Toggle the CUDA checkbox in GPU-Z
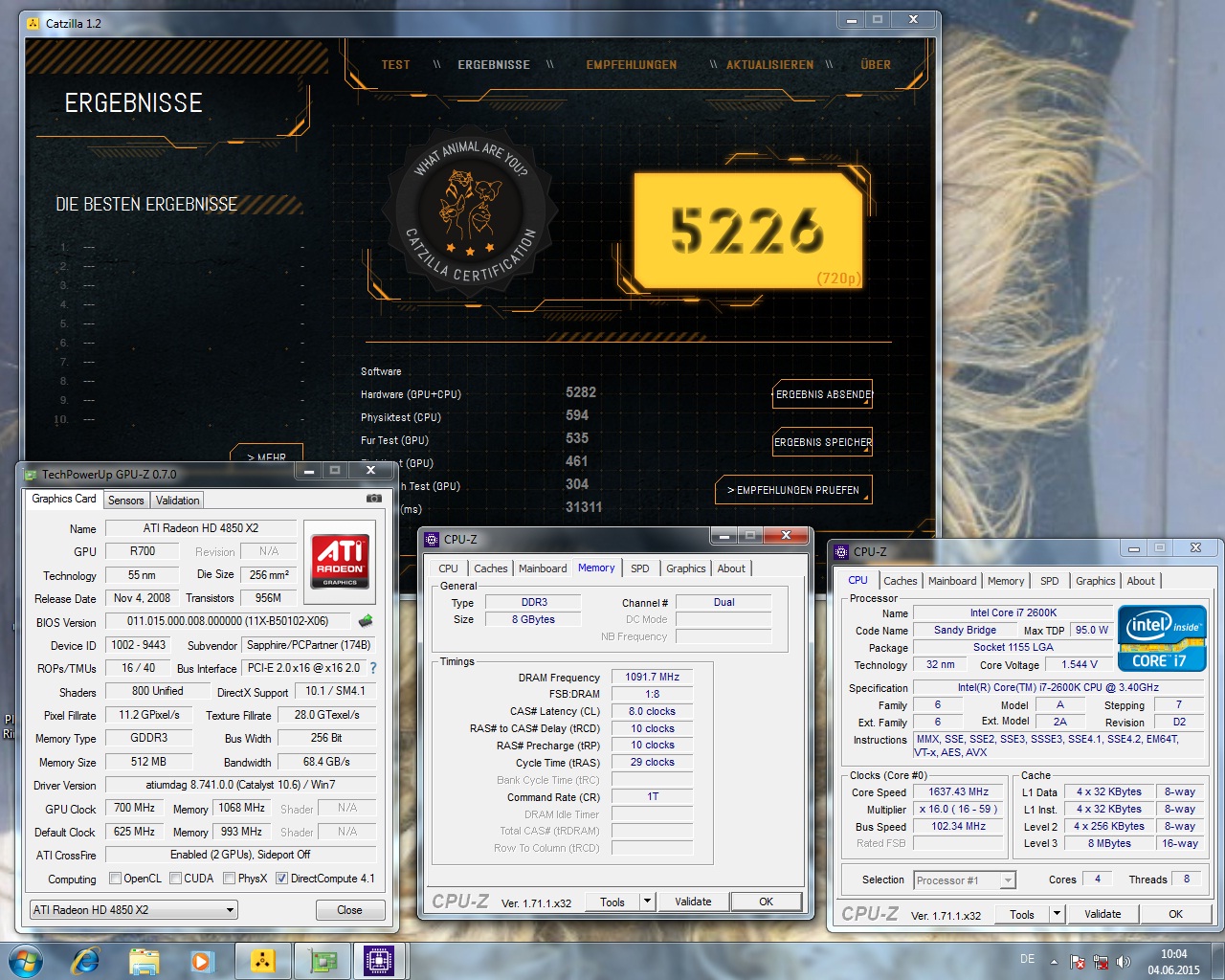Screen dimensions: 1225x980 [175, 879]
